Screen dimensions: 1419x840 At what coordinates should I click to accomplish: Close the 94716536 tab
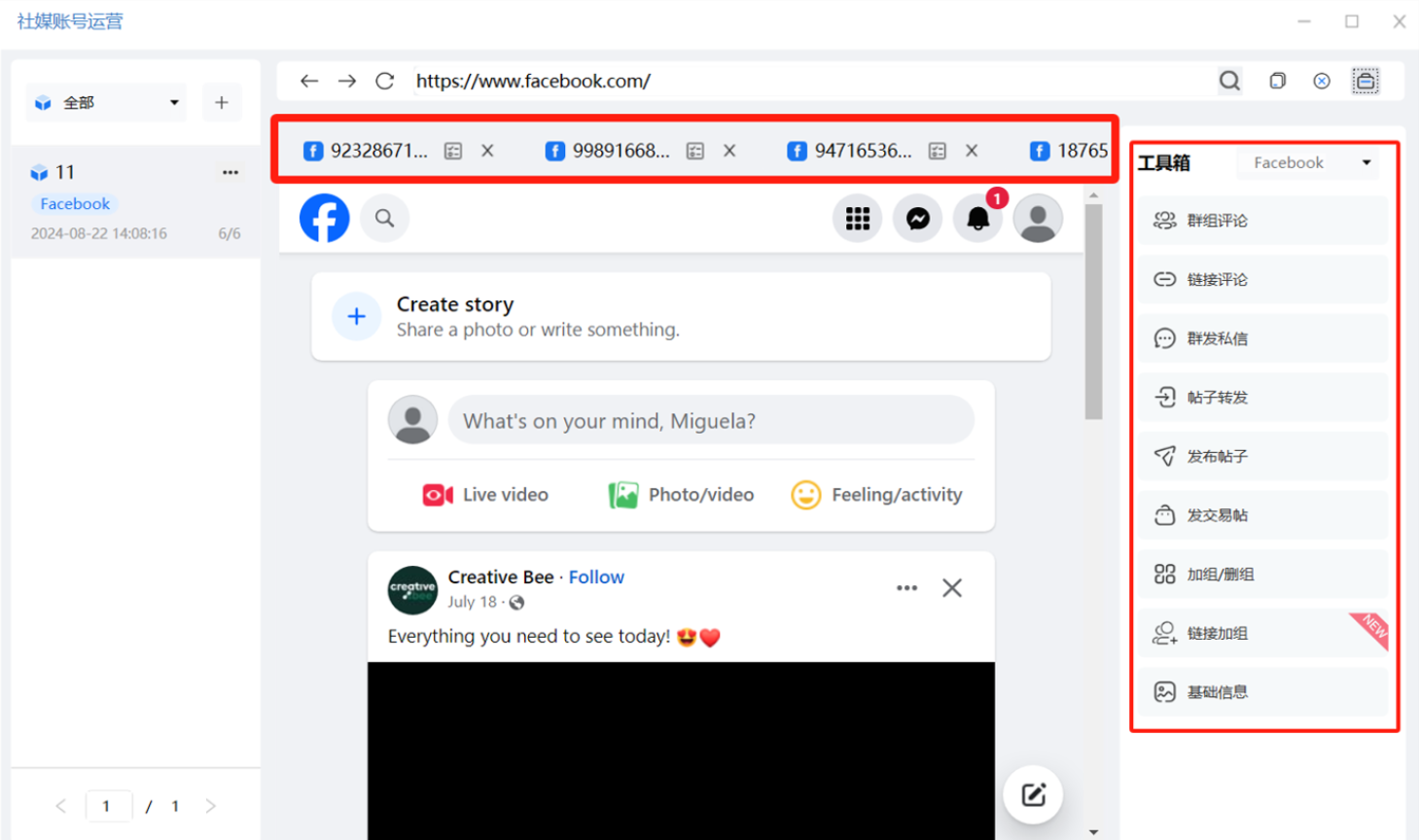(972, 151)
